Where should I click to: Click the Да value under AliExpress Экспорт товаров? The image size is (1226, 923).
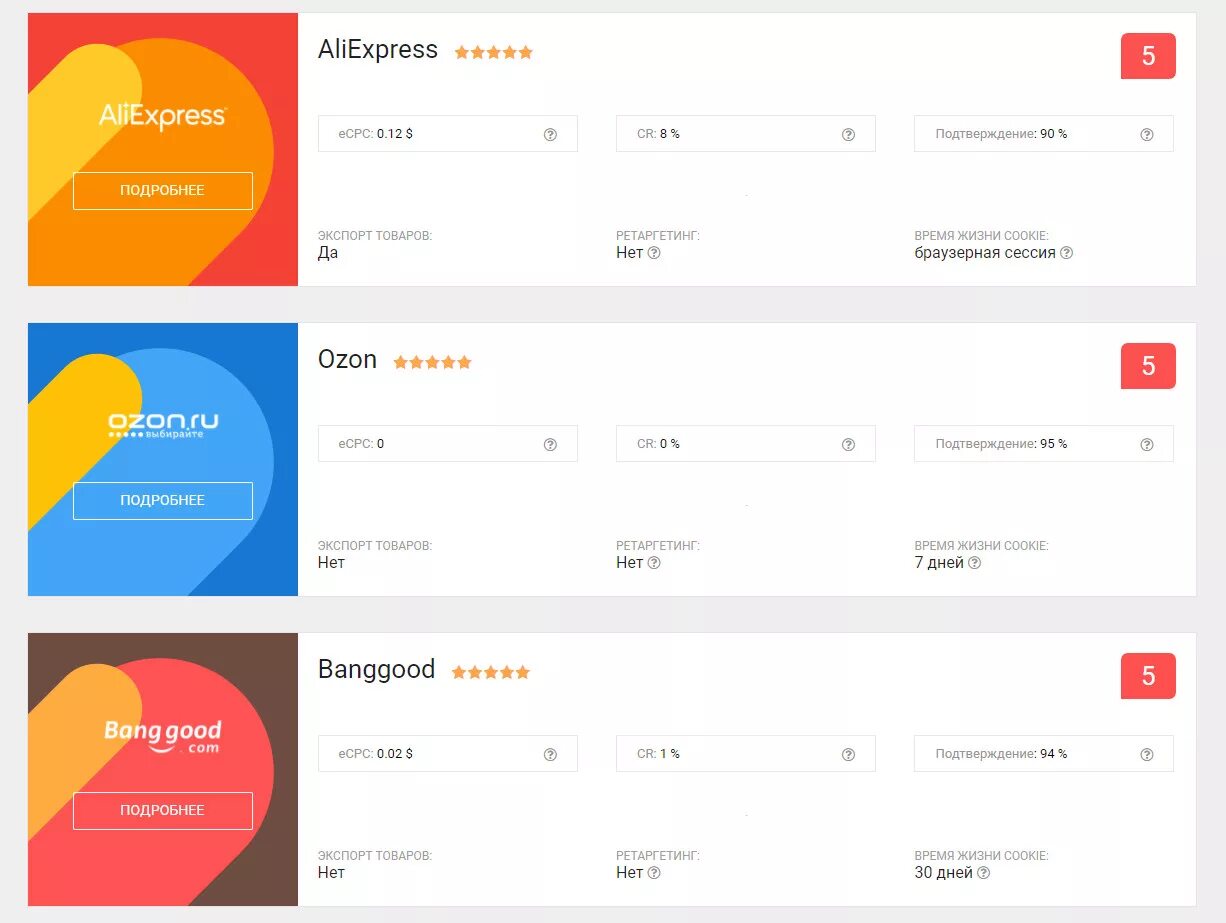point(328,253)
